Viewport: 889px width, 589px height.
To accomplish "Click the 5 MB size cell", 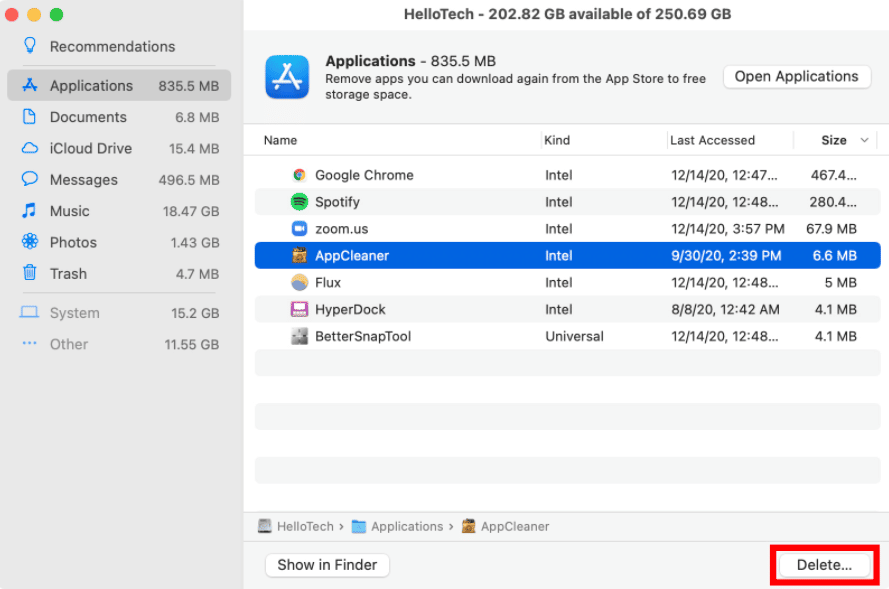I will 840,282.
